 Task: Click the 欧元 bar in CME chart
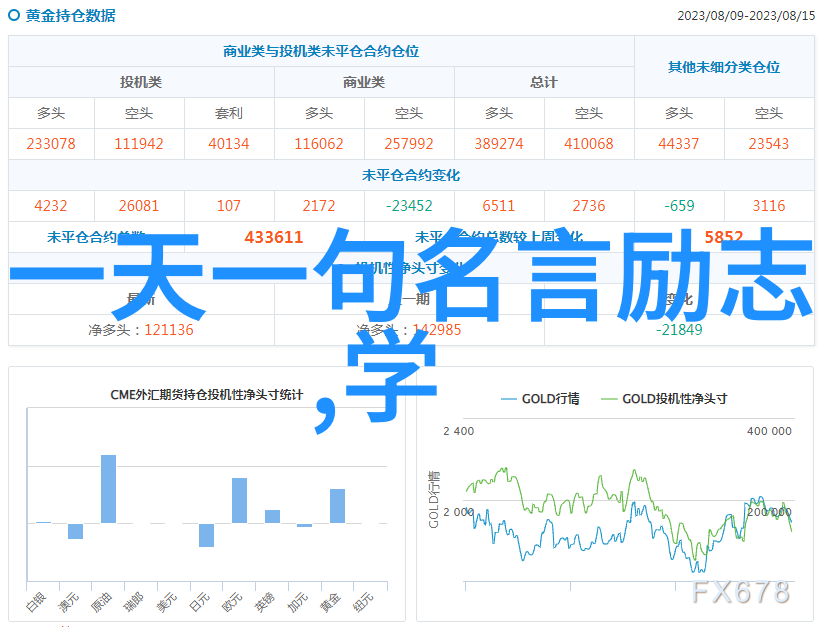pos(239,500)
